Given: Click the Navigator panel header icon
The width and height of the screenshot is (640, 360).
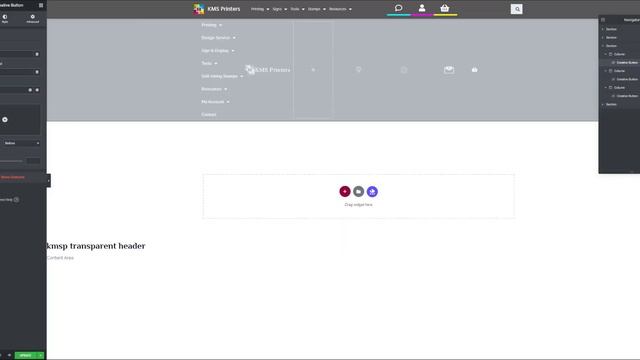Looking at the screenshot, I should [603, 20].
